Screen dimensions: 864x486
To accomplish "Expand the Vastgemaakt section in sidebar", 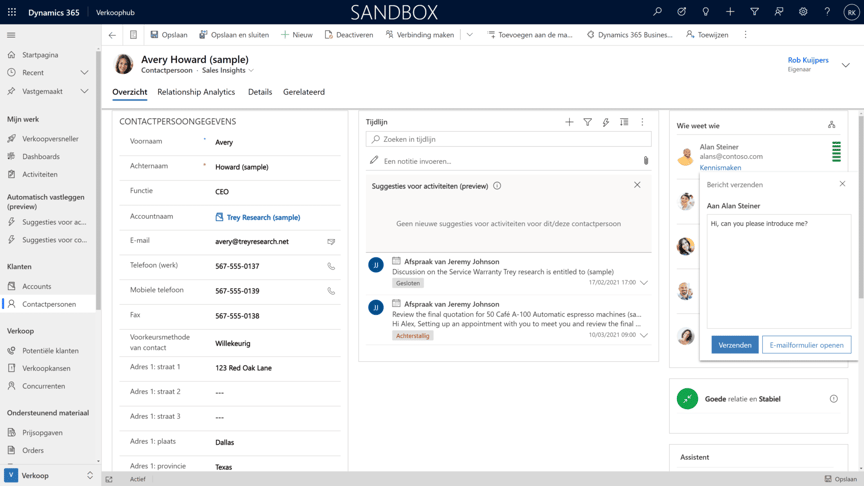I will click(84, 91).
